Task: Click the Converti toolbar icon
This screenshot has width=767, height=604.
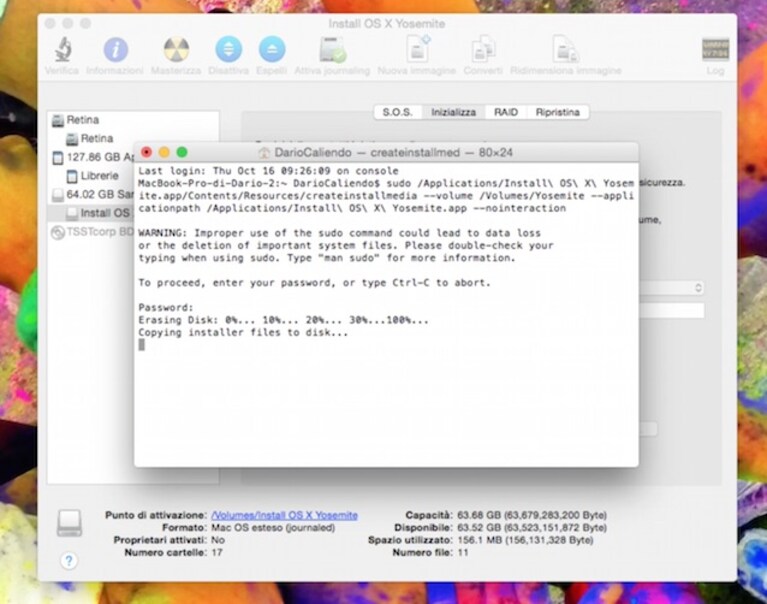Action: pyautogui.click(x=483, y=49)
